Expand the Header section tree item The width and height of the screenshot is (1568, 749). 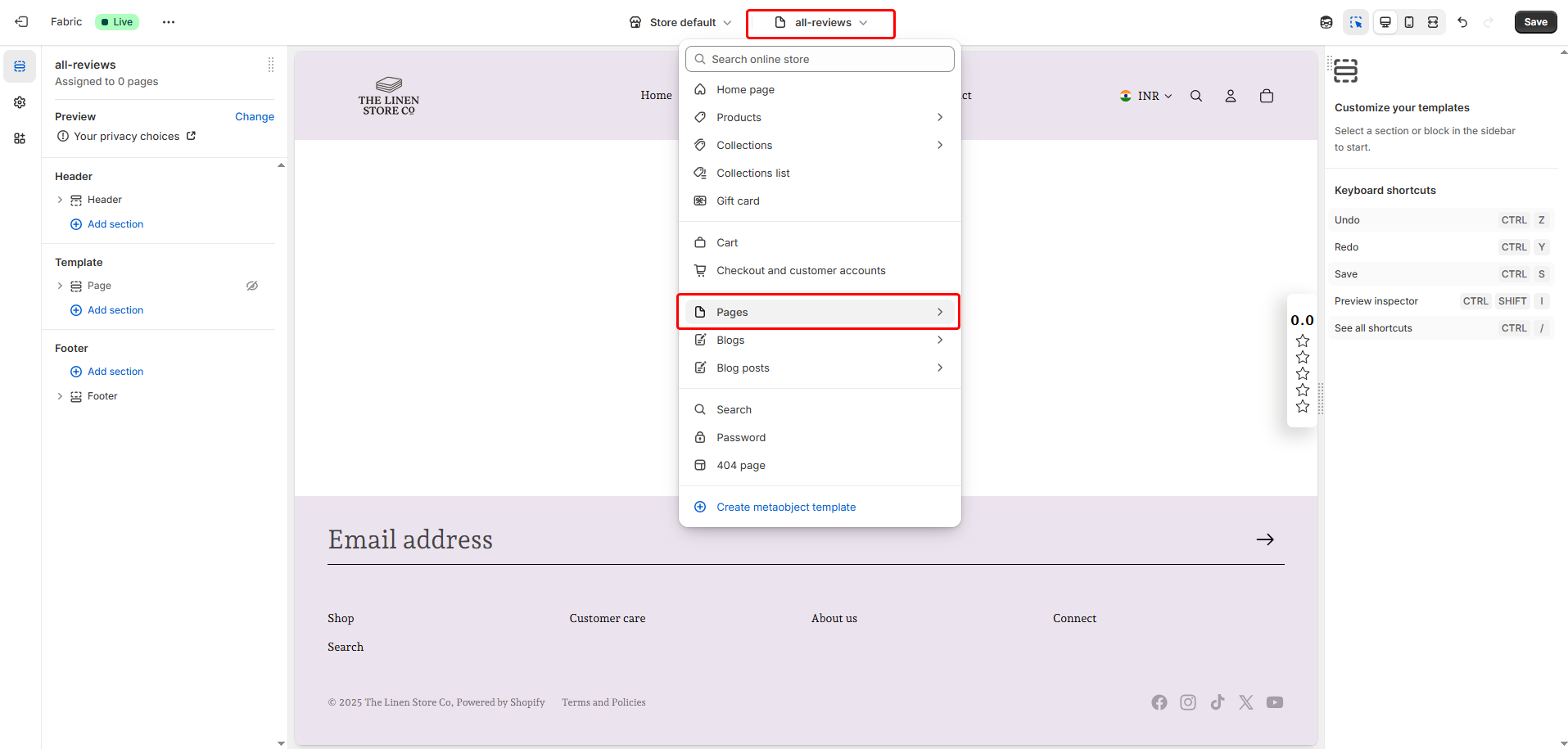click(60, 200)
